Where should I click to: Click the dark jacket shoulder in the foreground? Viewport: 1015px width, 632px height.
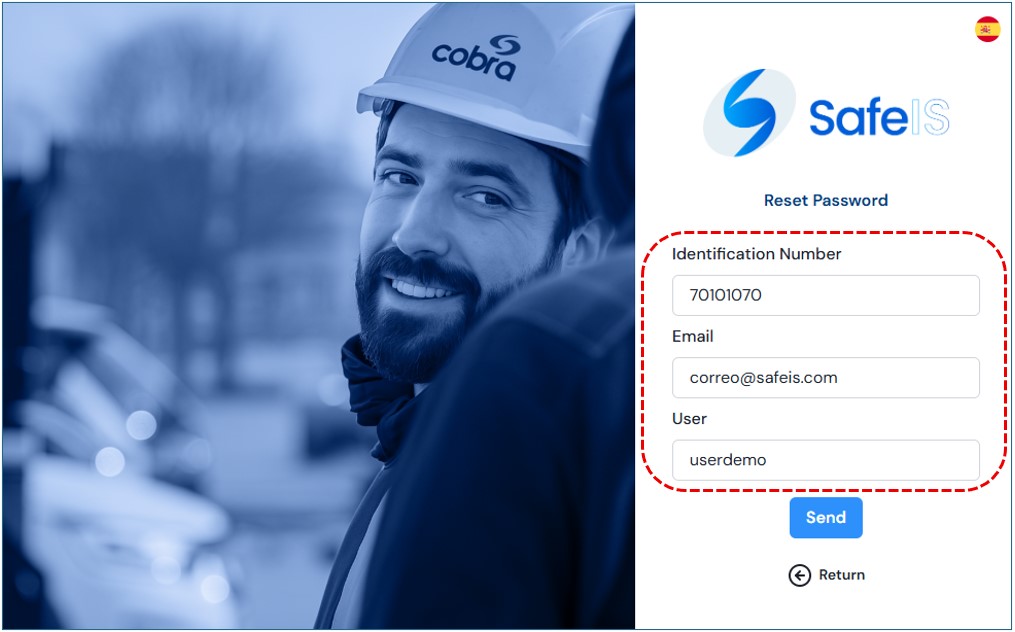pos(518,453)
